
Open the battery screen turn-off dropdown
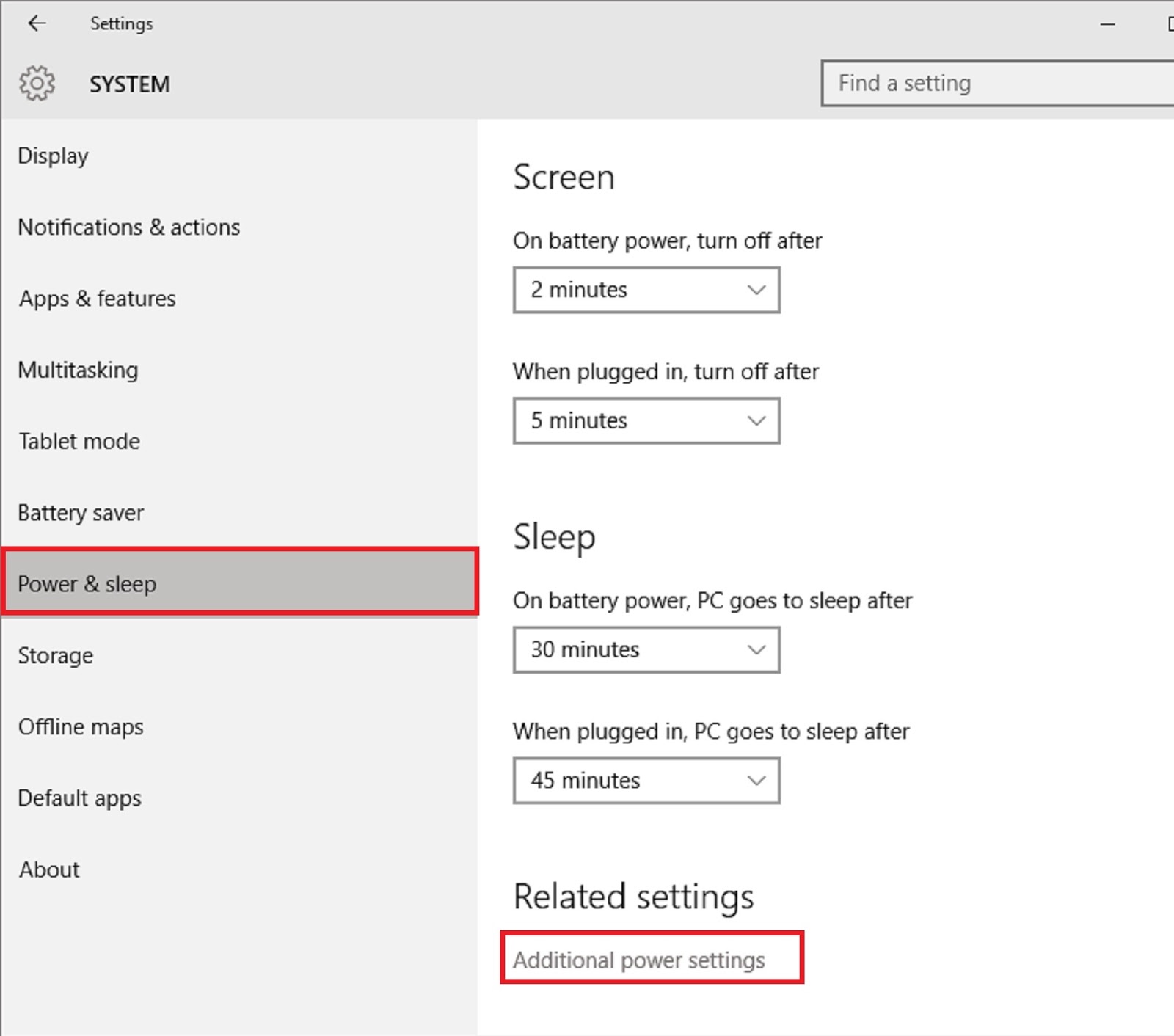[646, 289]
